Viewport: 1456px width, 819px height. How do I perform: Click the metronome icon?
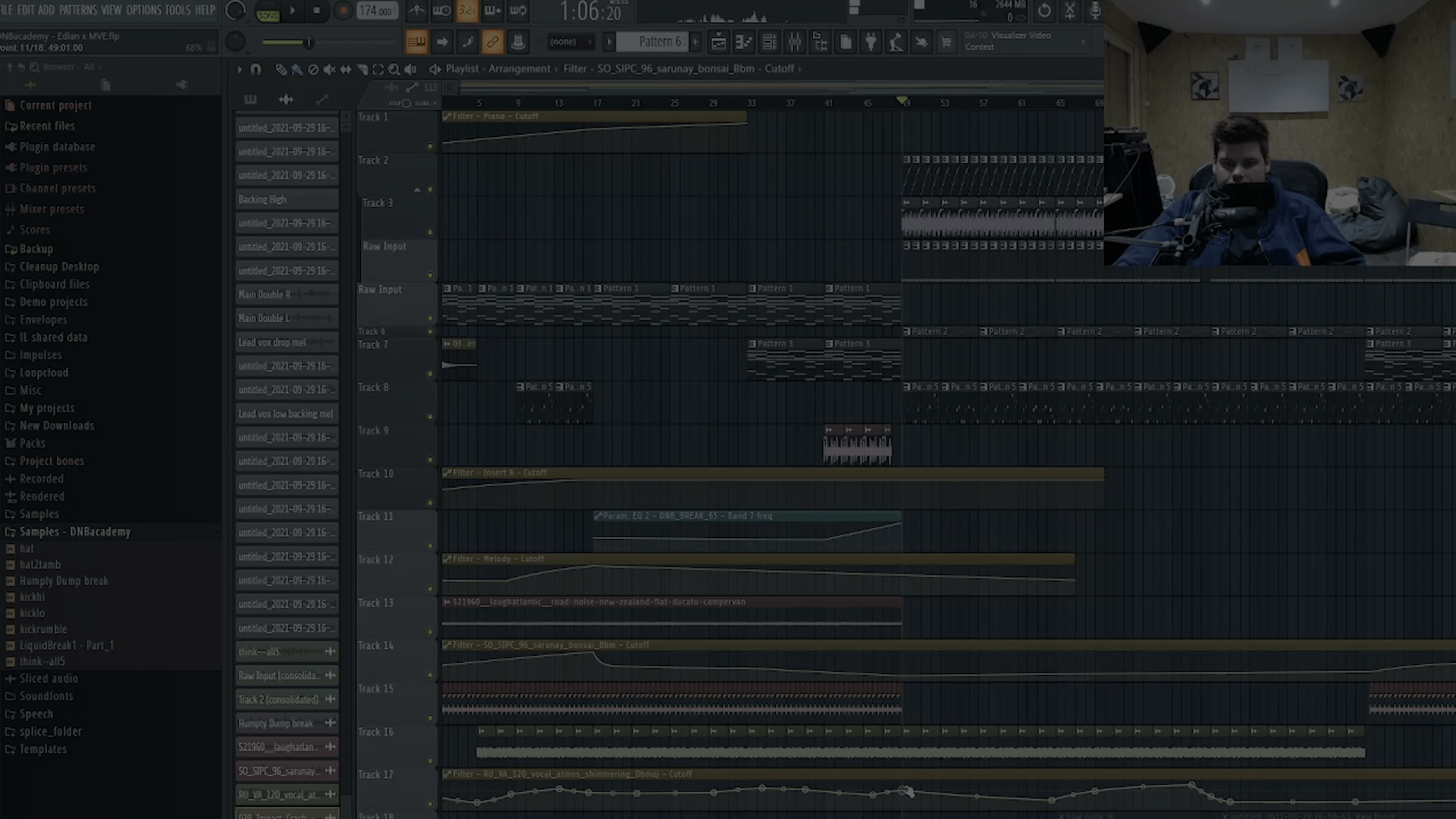[x=416, y=11]
